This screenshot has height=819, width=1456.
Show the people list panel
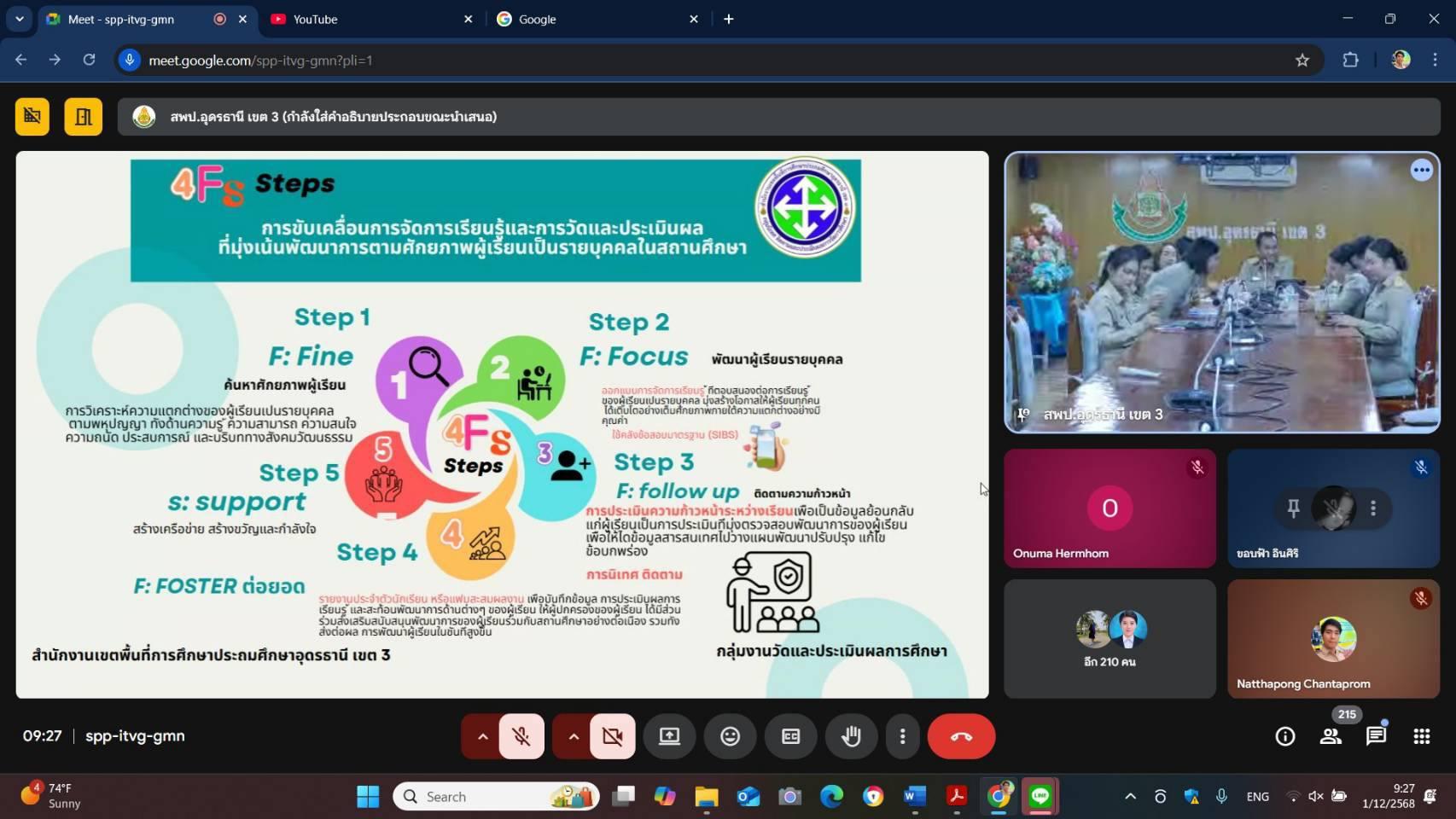[x=1330, y=736]
